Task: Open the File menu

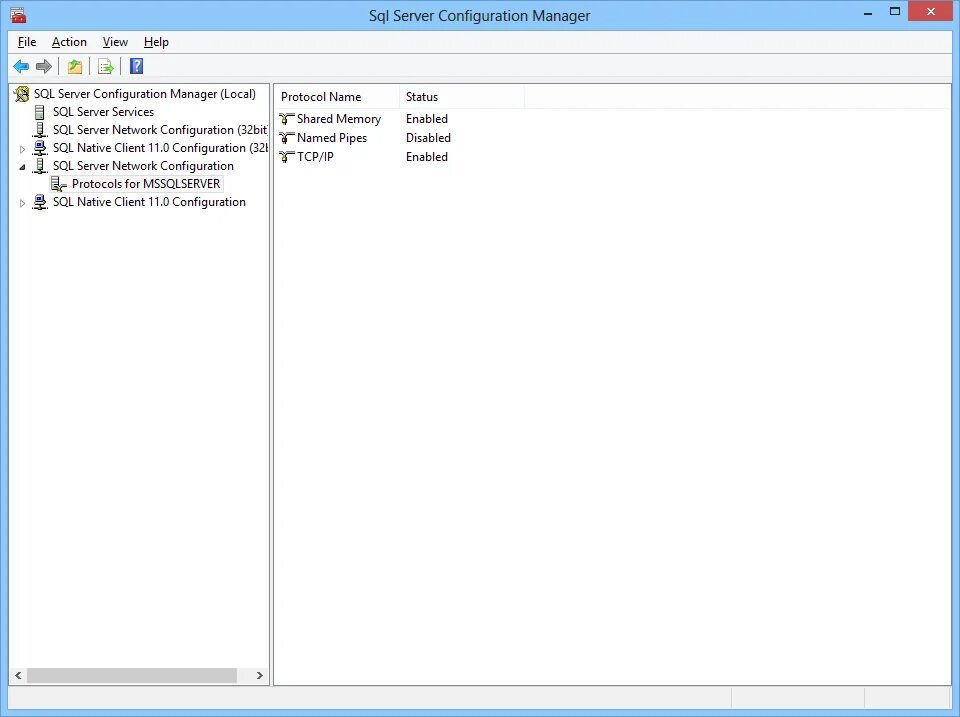Action: click(27, 42)
